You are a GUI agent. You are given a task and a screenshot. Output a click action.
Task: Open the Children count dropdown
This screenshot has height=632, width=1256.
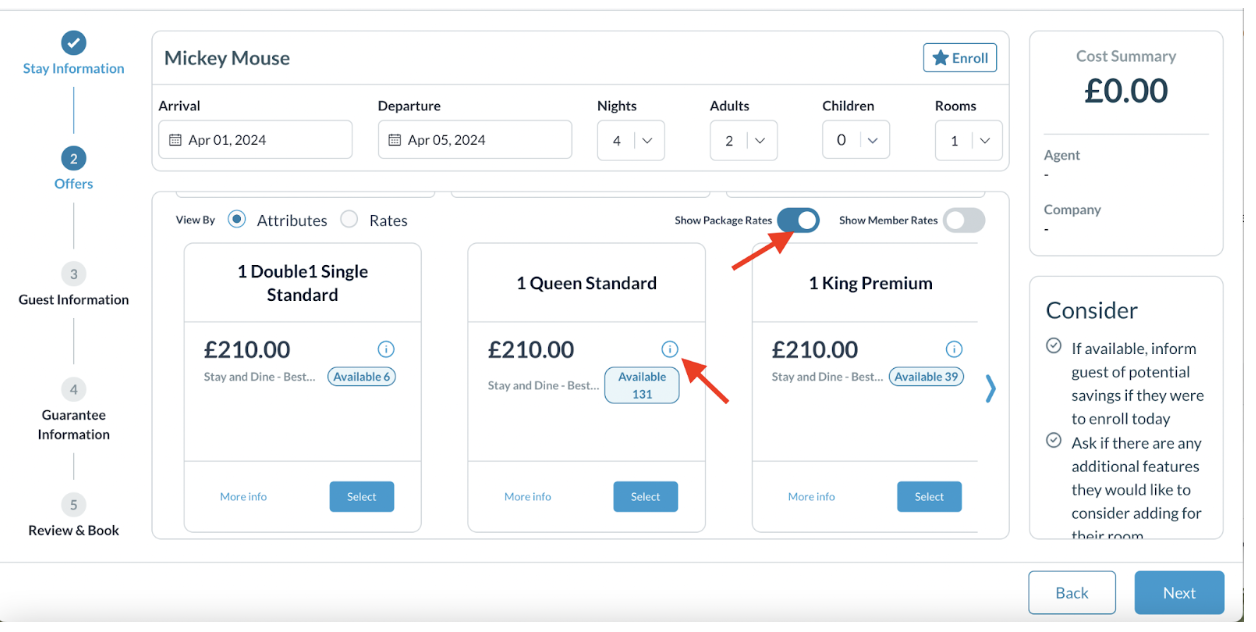click(856, 141)
